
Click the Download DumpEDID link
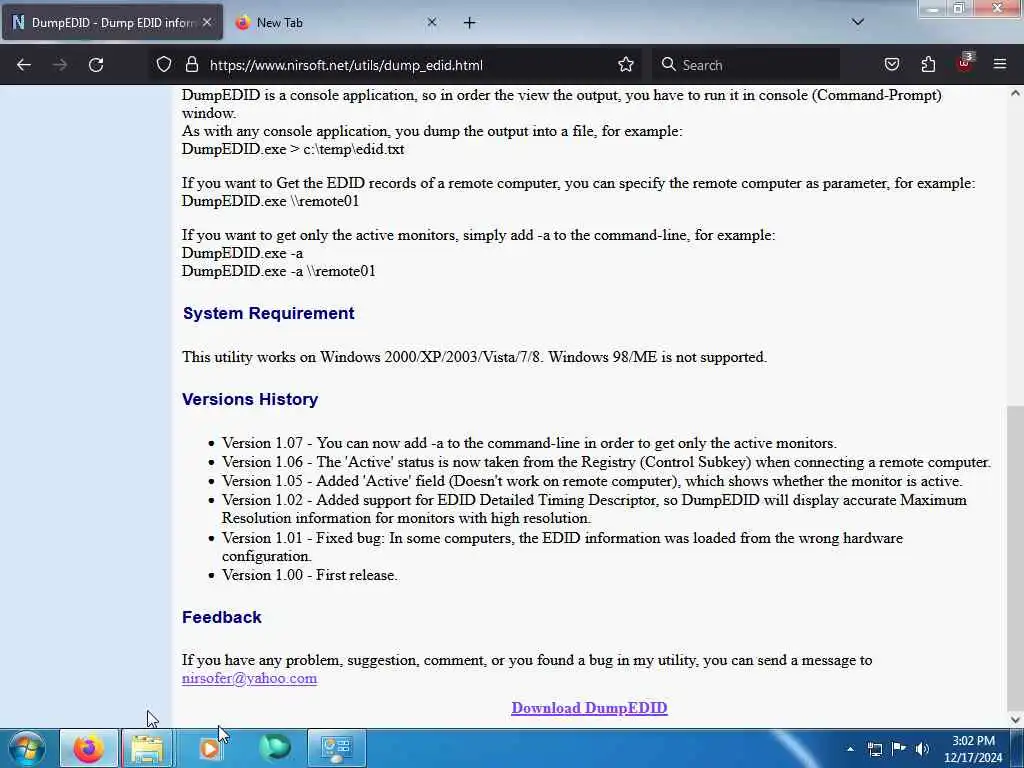pos(589,708)
